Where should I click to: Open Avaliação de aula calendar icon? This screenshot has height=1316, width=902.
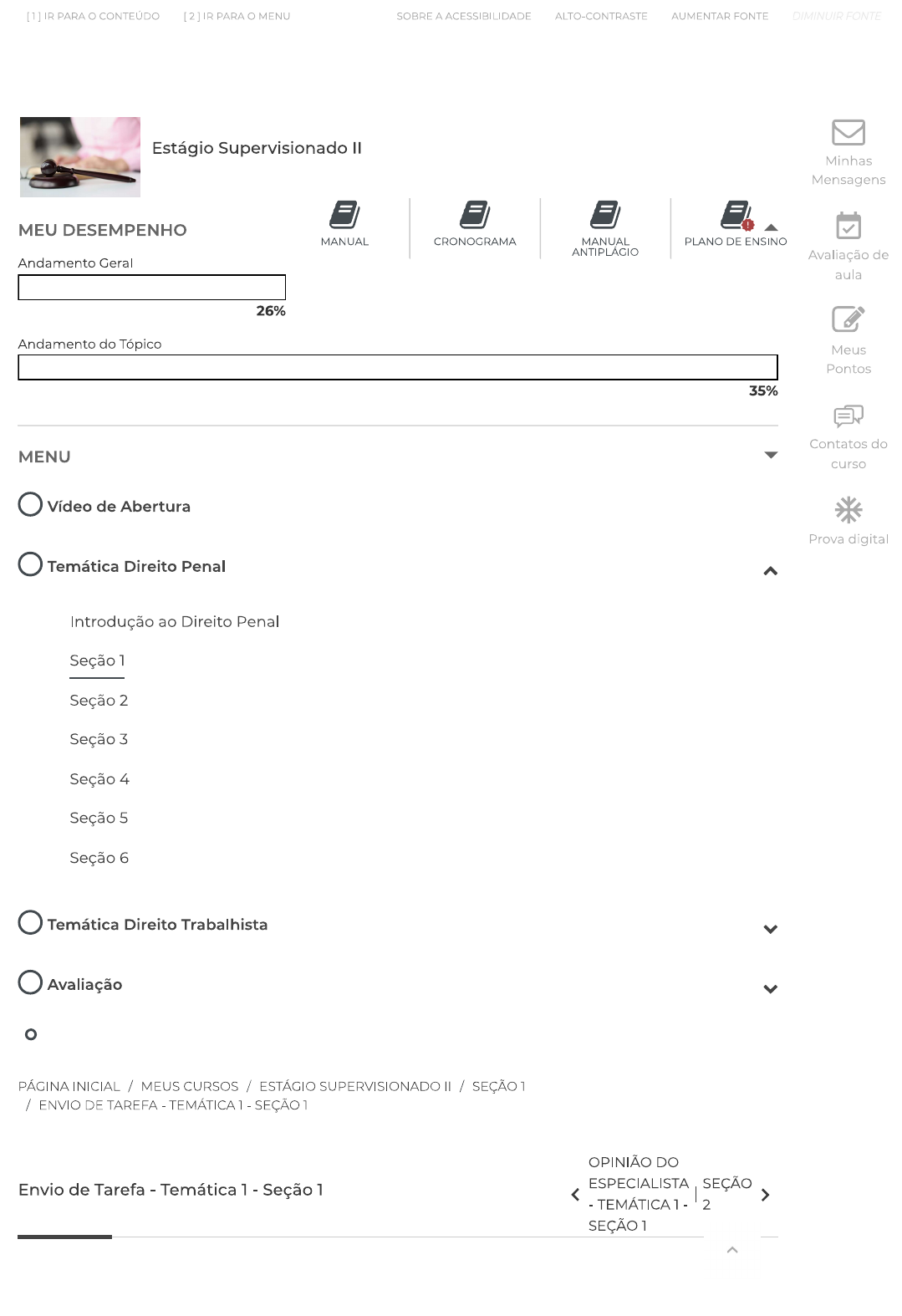click(848, 226)
